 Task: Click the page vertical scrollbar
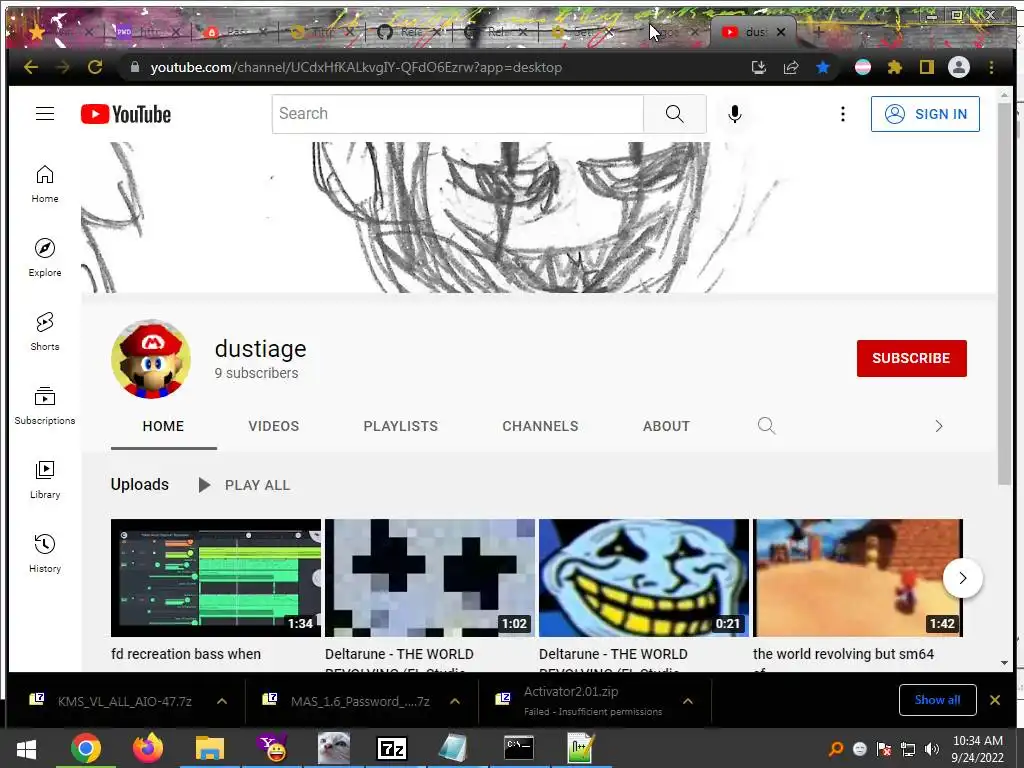tap(1004, 294)
